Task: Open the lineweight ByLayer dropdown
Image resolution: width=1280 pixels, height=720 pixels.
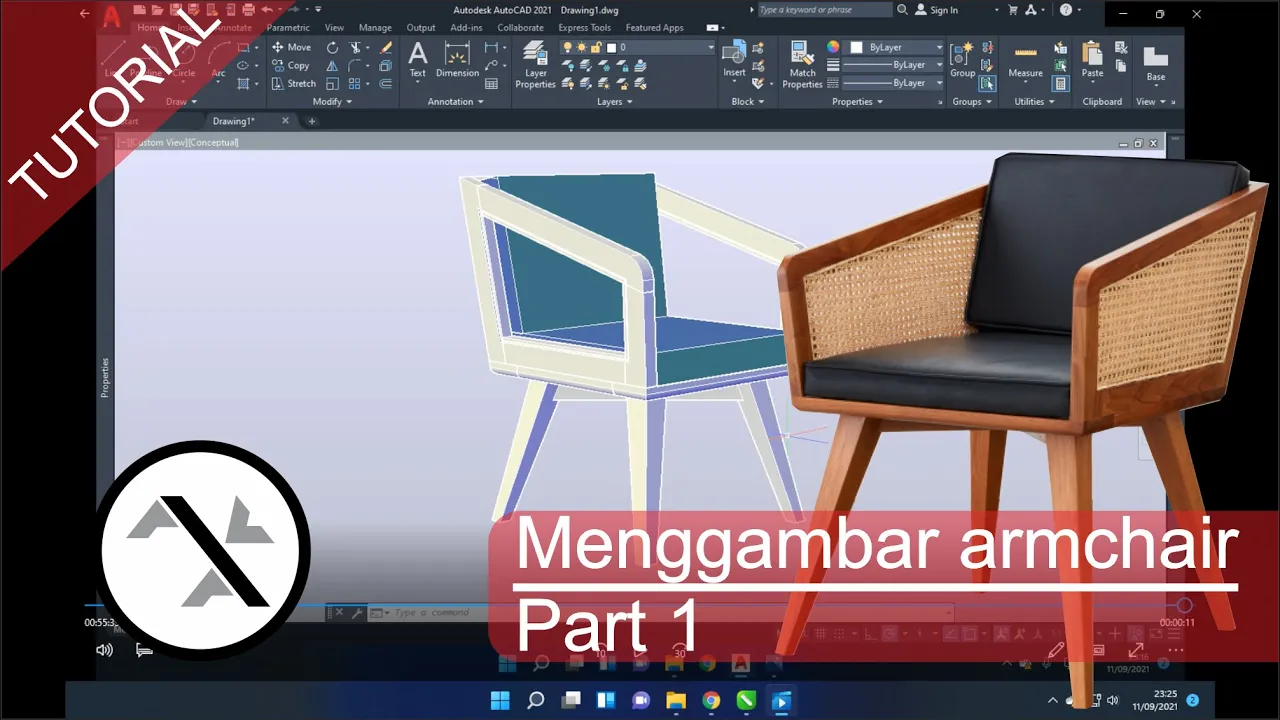Action: (x=939, y=65)
